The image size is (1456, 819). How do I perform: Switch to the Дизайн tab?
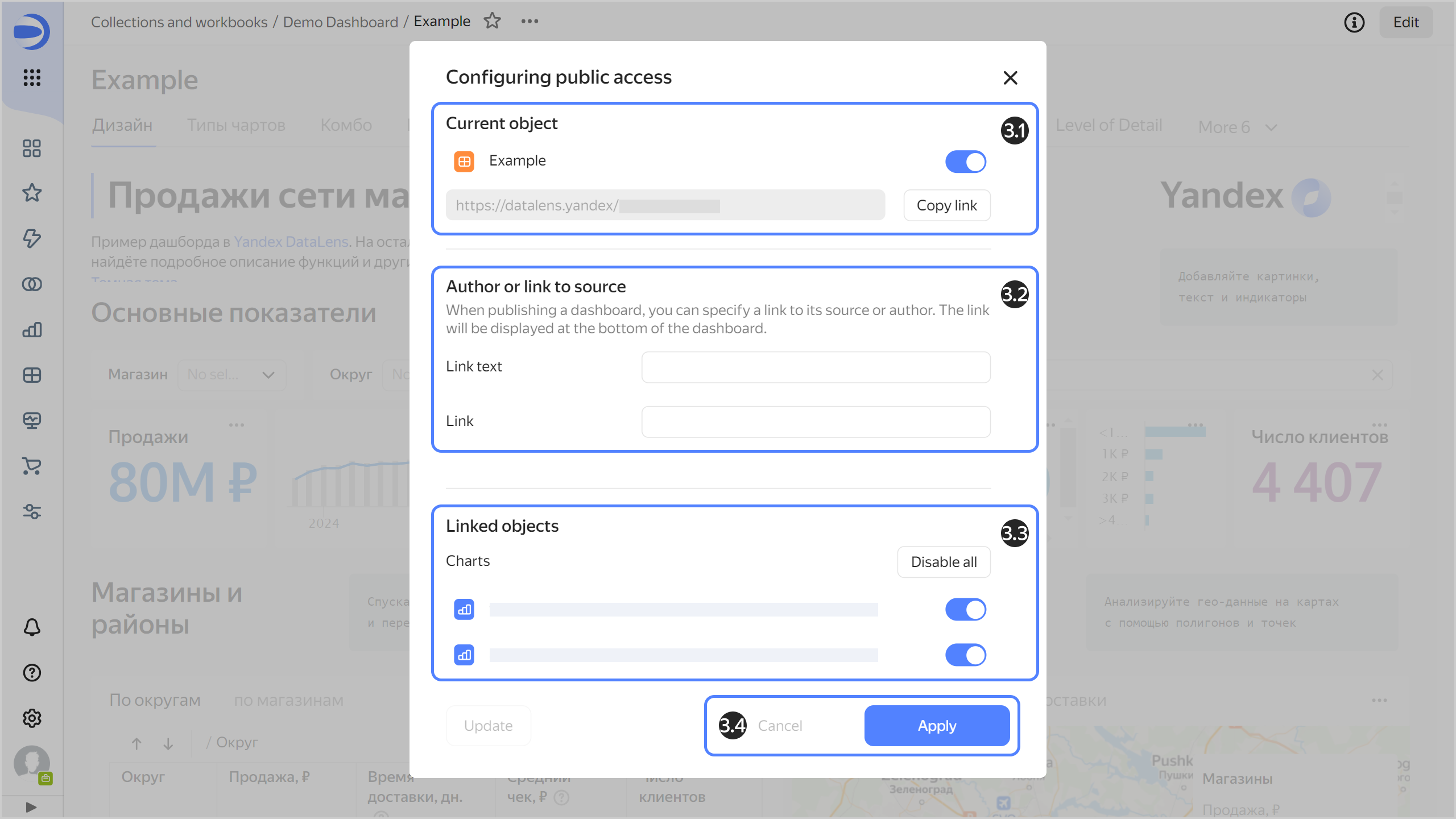click(x=122, y=125)
